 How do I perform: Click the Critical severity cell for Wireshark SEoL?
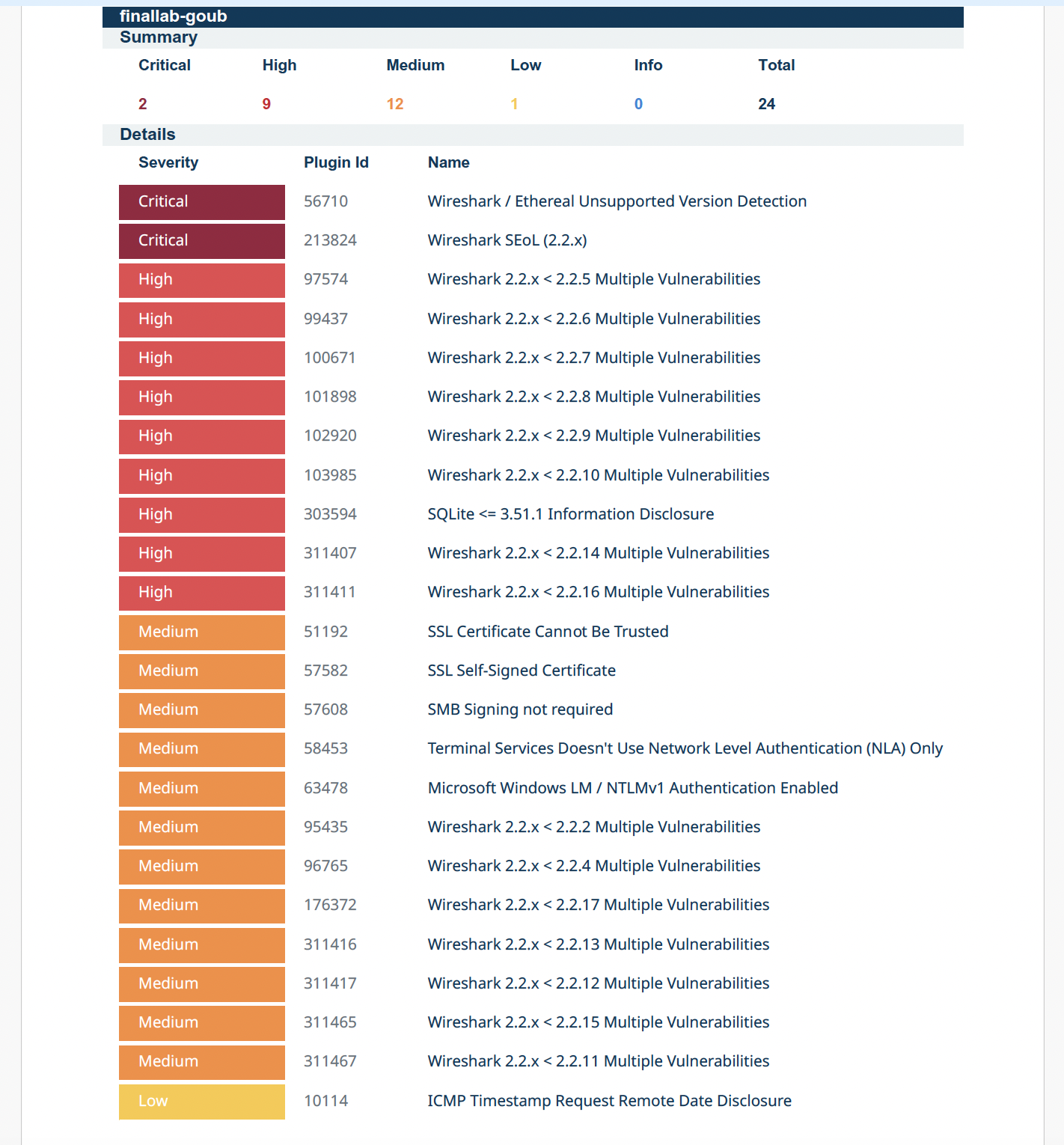[x=202, y=241]
